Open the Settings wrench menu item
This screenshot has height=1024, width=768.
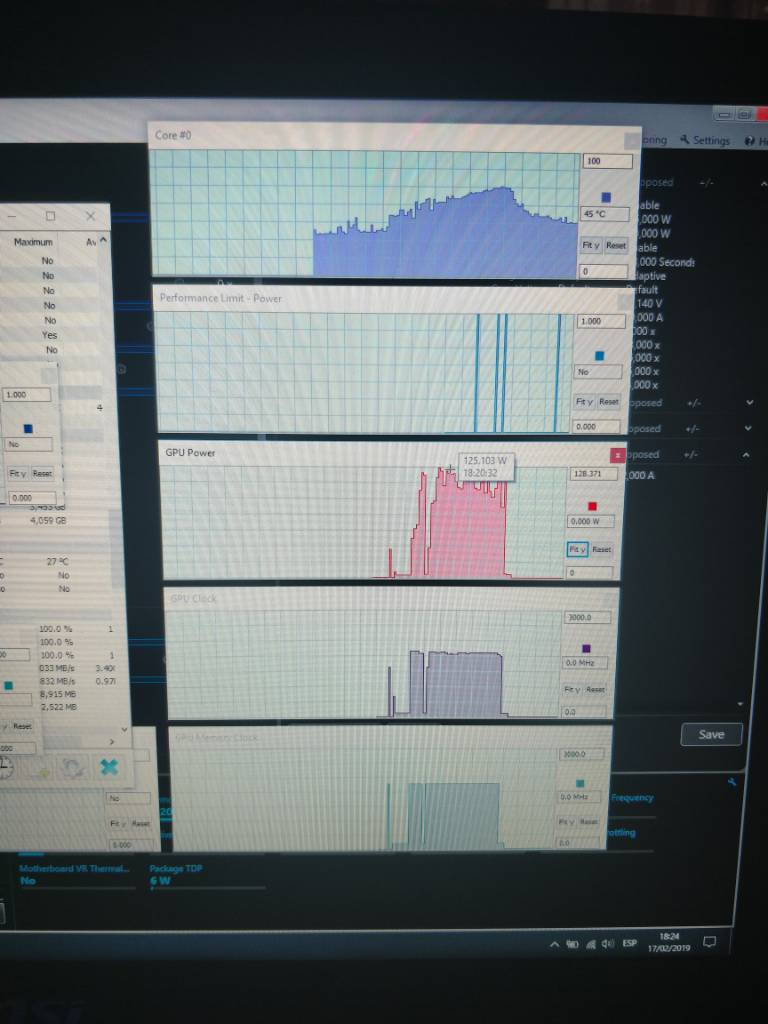(x=704, y=140)
